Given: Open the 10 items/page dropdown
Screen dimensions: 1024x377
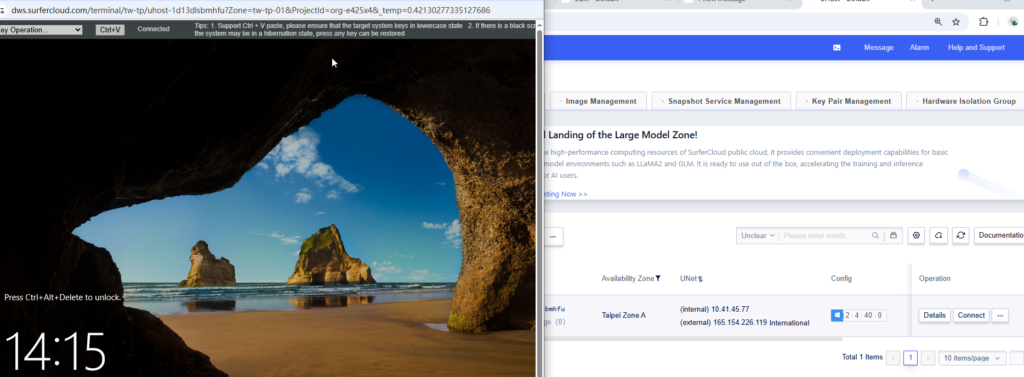Looking at the screenshot, I should [972, 358].
